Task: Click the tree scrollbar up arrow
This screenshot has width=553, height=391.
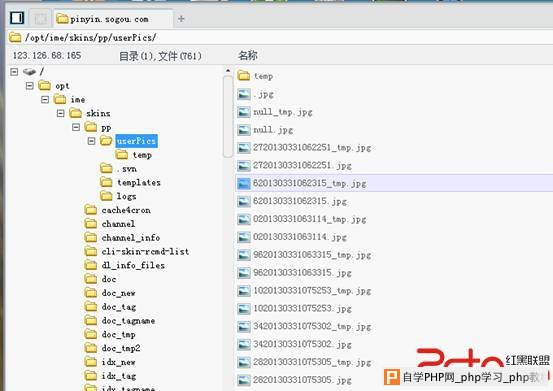Action: (x=228, y=71)
